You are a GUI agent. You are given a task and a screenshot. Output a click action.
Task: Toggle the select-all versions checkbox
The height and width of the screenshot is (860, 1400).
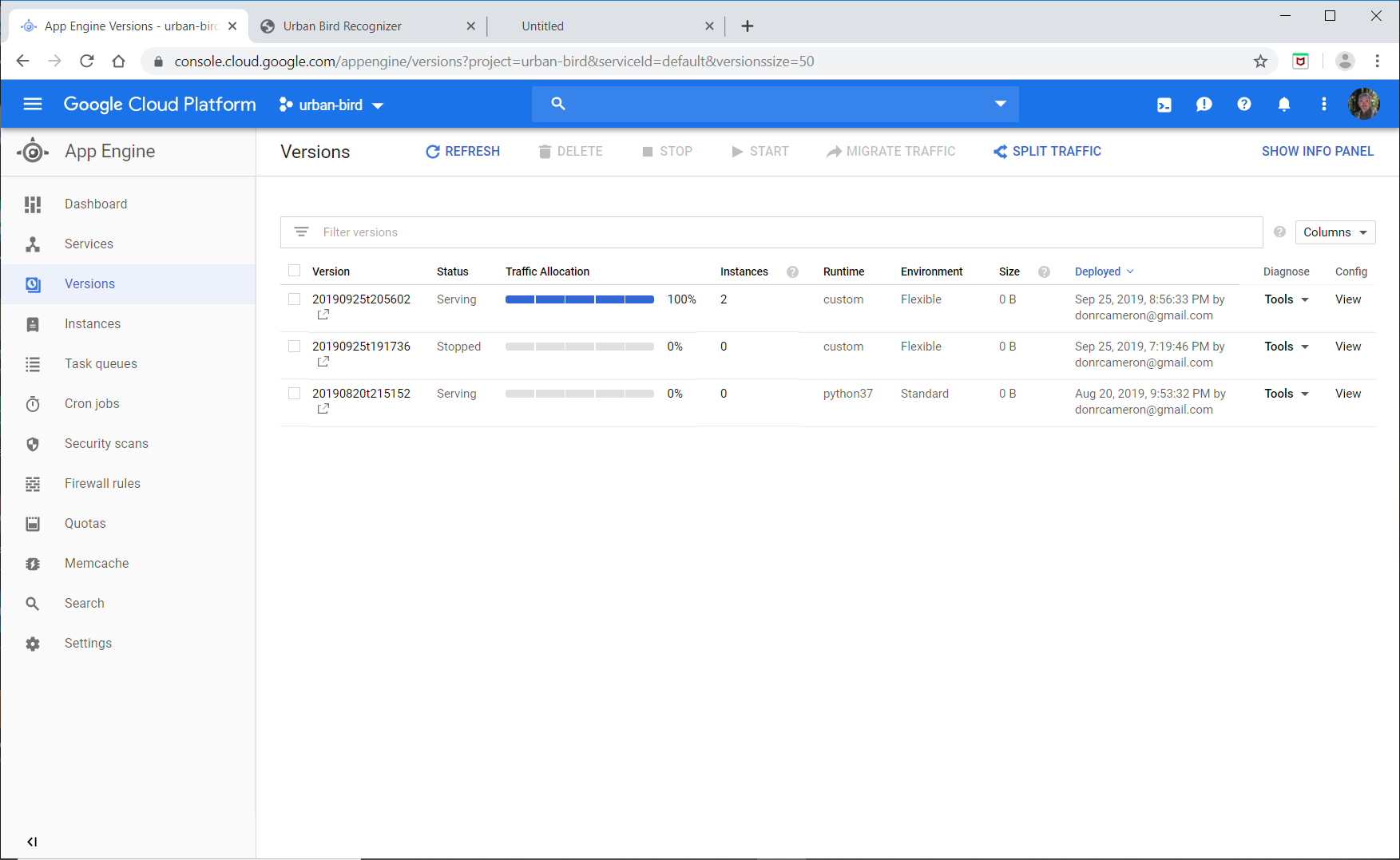pyautogui.click(x=295, y=271)
